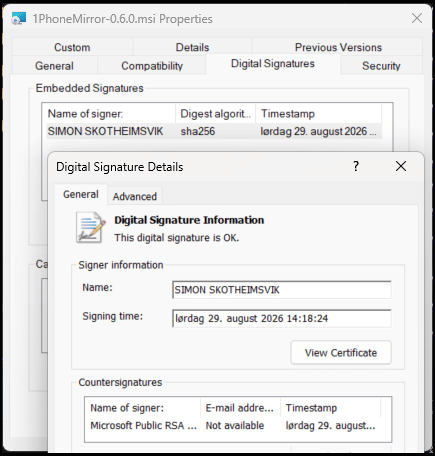Open the Security tab

pyautogui.click(x=381, y=66)
